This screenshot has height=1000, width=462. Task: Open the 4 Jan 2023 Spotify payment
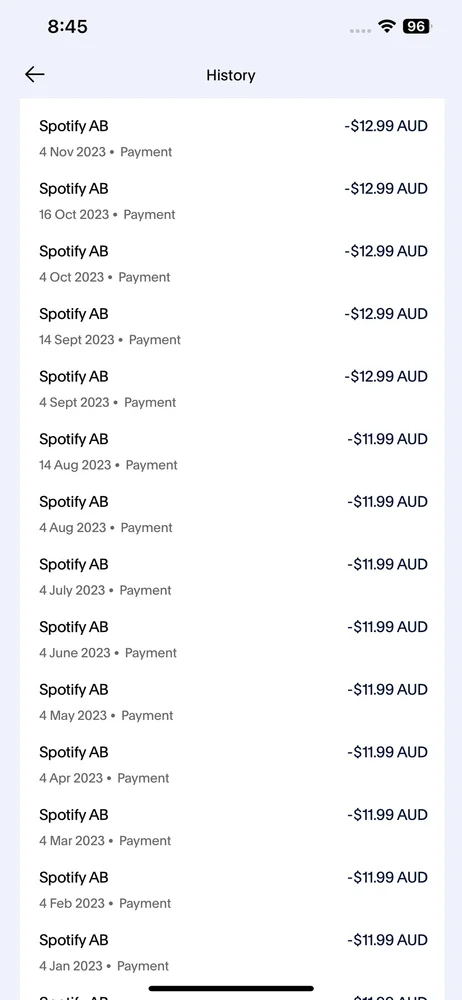[x=232, y=951]
